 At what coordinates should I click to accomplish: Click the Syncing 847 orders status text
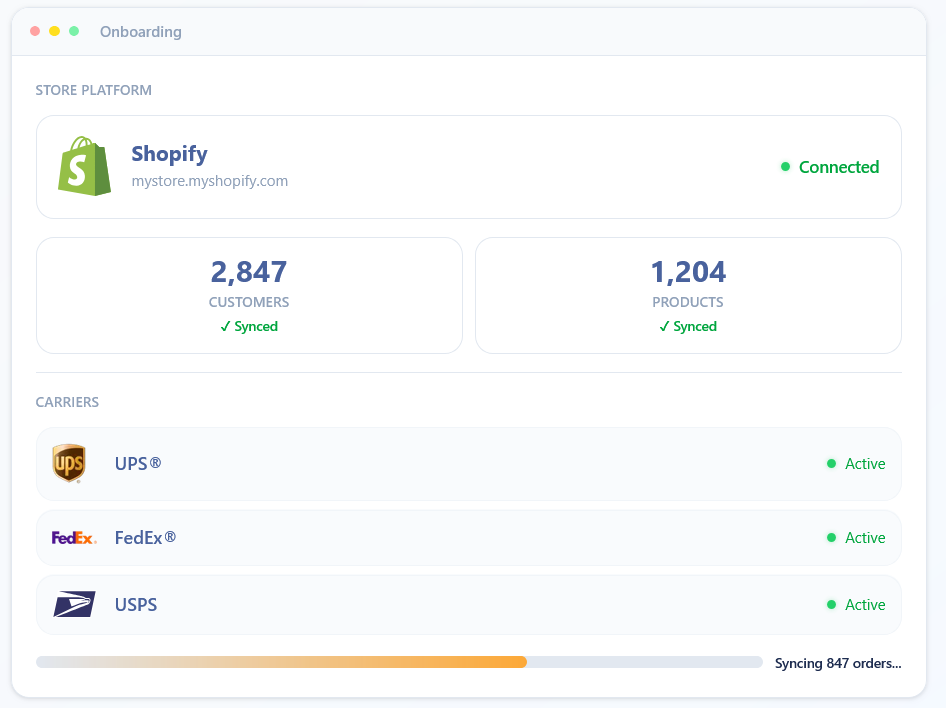838,663
